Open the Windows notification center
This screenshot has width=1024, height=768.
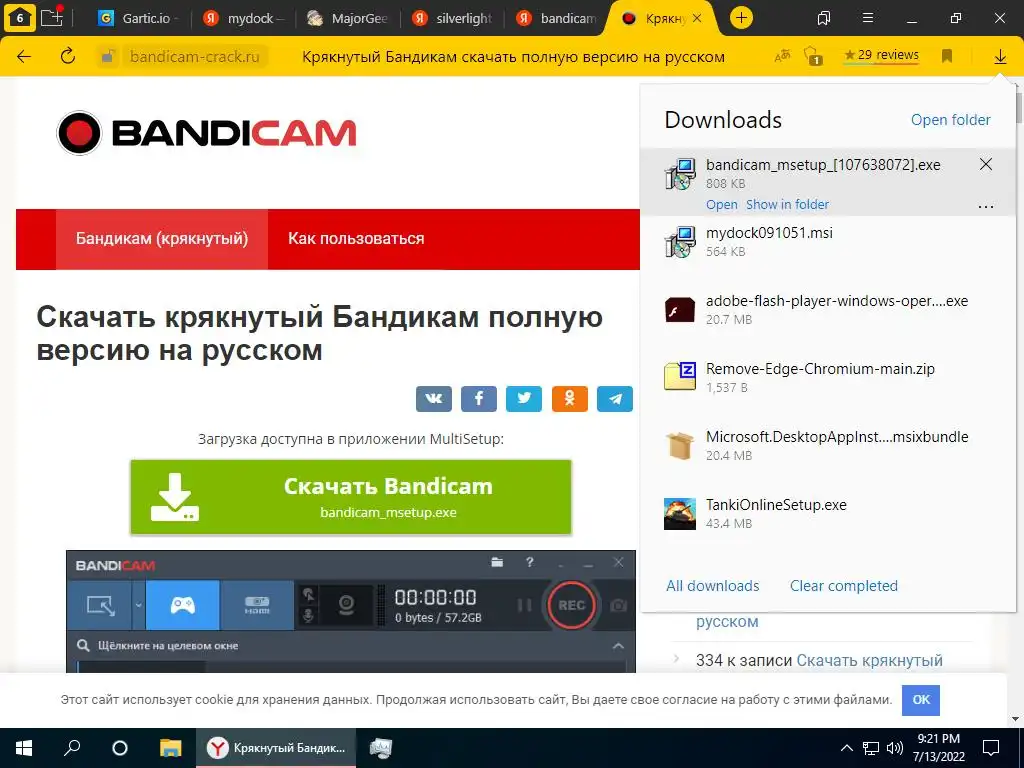[x=991, y=748]
